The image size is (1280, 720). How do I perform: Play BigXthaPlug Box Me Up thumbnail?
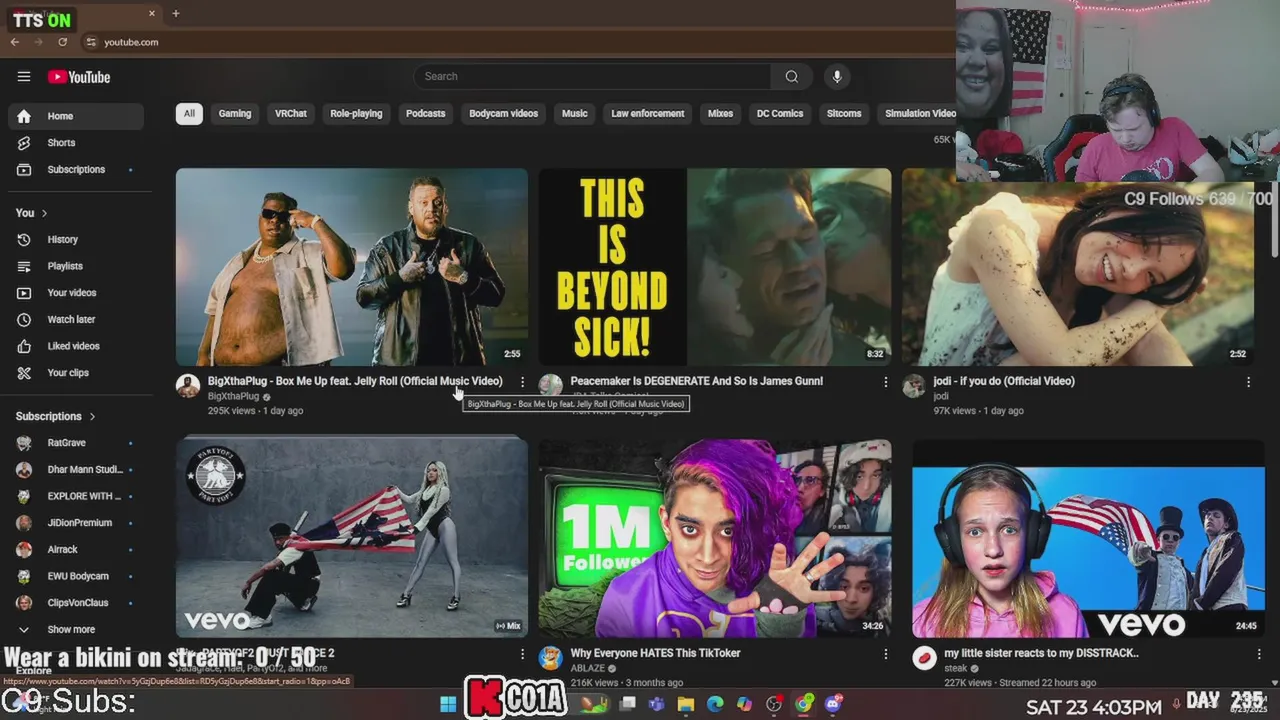(x=352, y=267)
